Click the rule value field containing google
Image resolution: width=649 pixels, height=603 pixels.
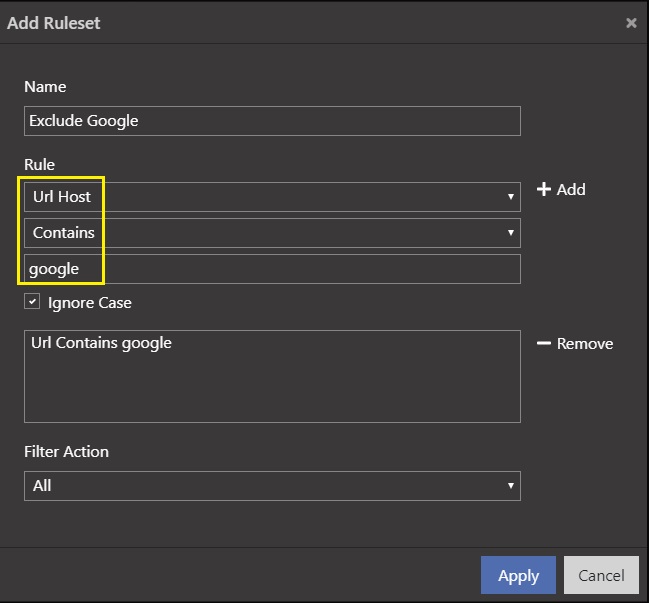tap(272, 269)
